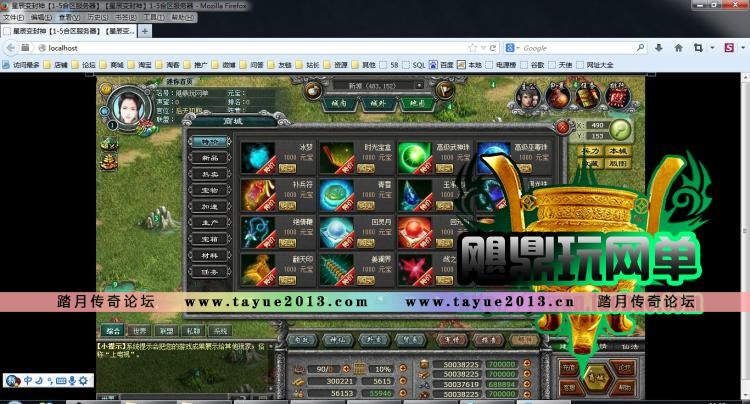
Task: Click the Sogou S toolbar icon
Action: 729,48
